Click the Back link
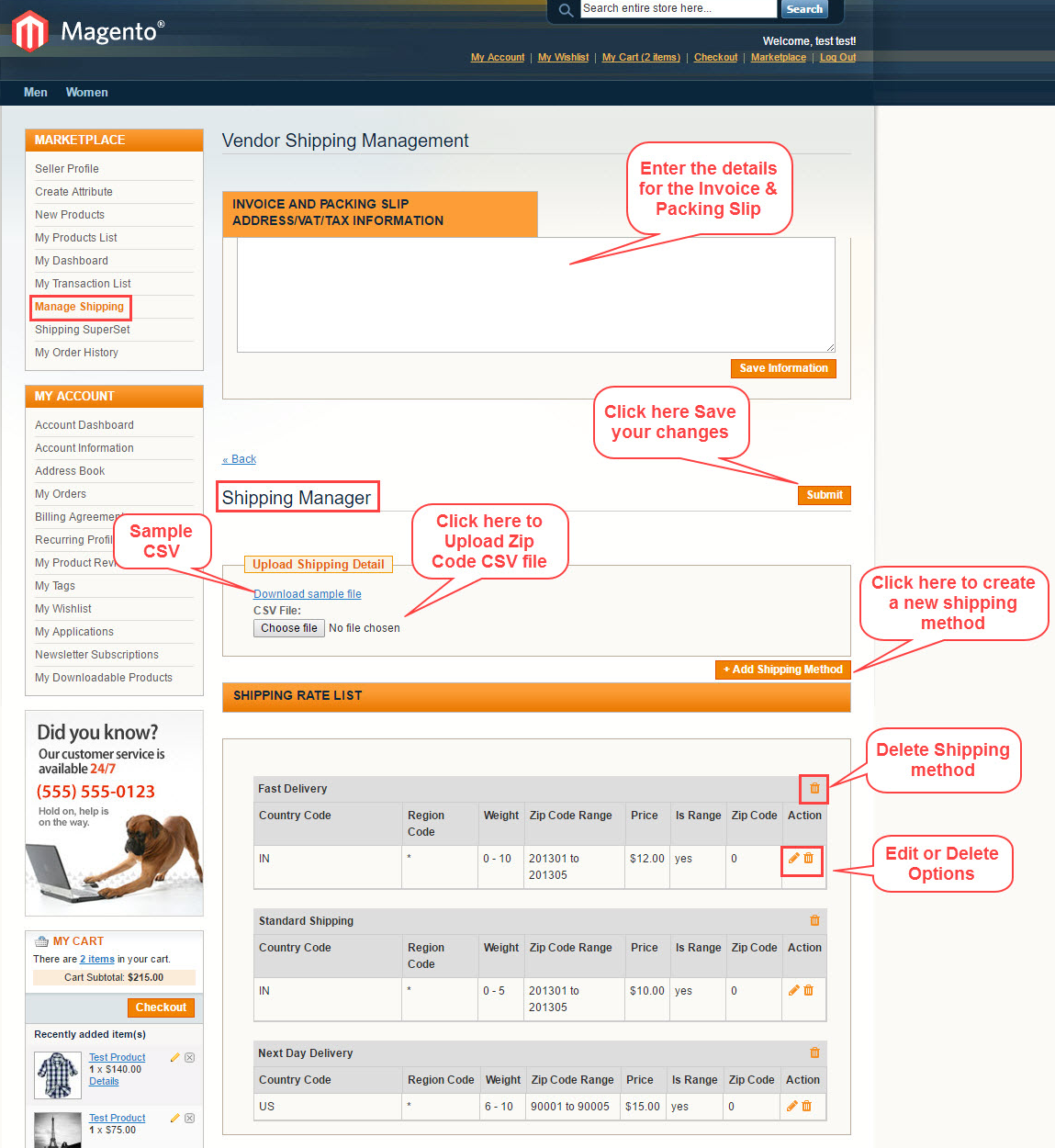 point(239,459)
